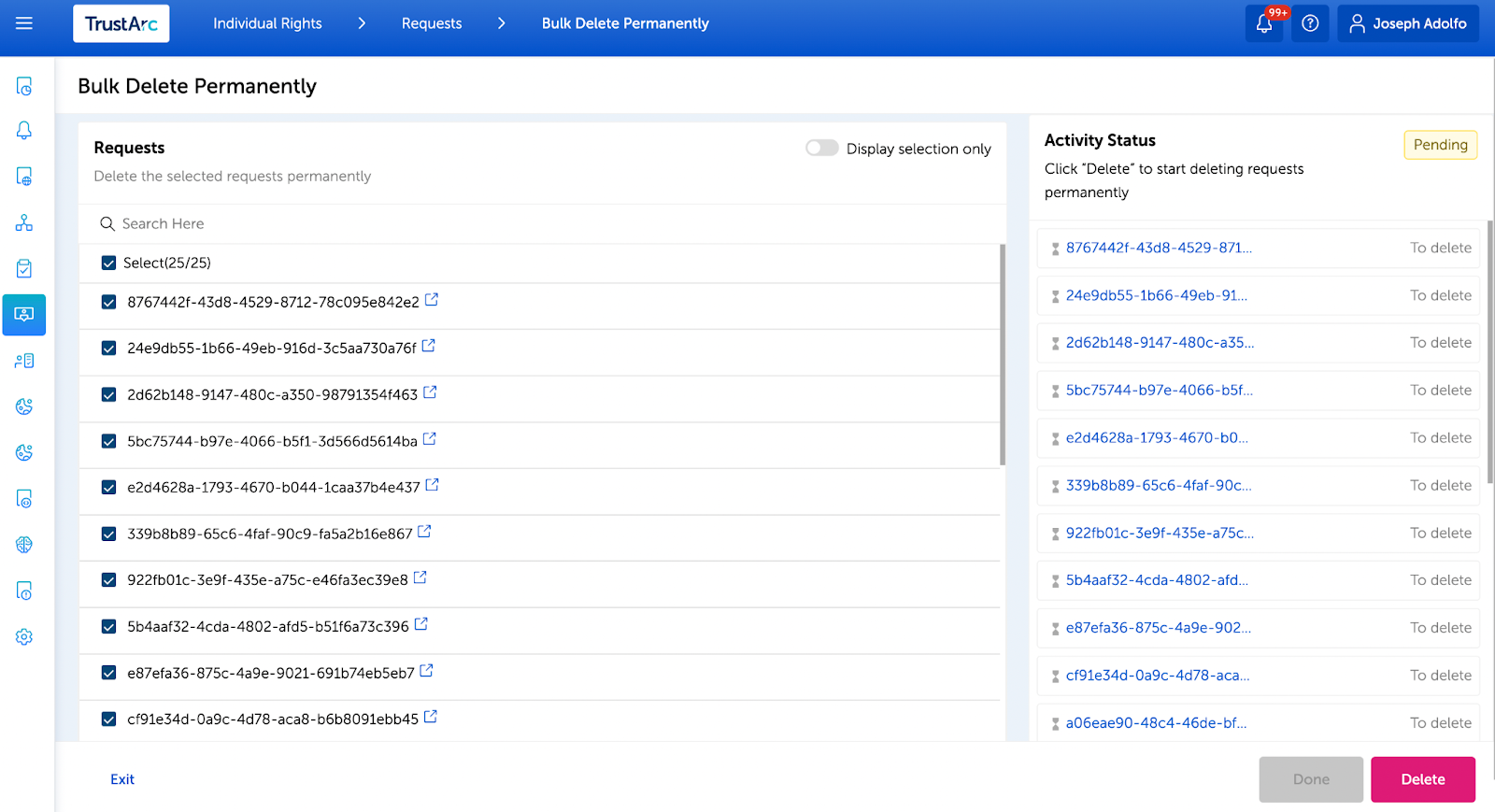Screen dimensions: 1495x812
Task: Uncheck request 5b4aaf32-4cda-4802 checkbox
Action: point(108,626)
